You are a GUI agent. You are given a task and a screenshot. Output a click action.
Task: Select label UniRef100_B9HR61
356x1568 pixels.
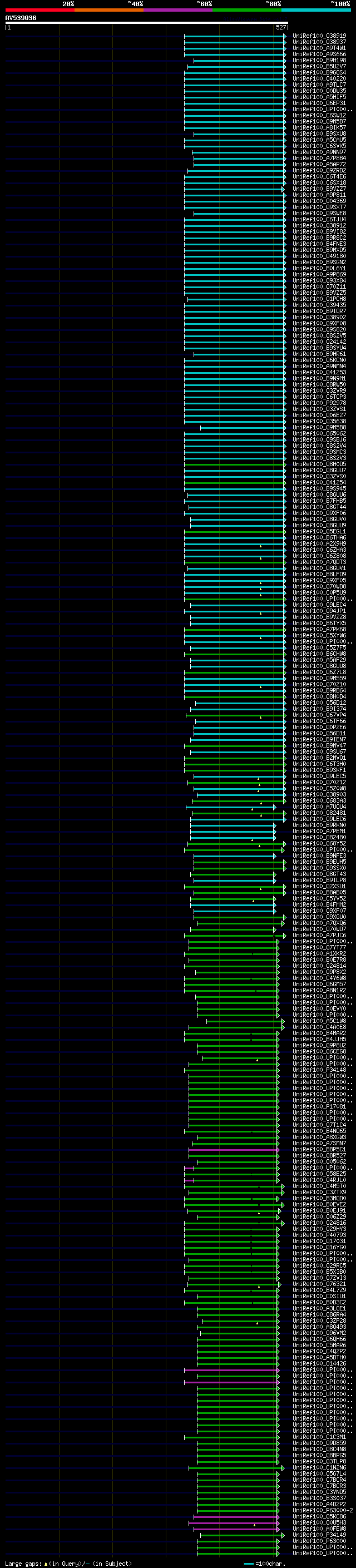point(319,354)
